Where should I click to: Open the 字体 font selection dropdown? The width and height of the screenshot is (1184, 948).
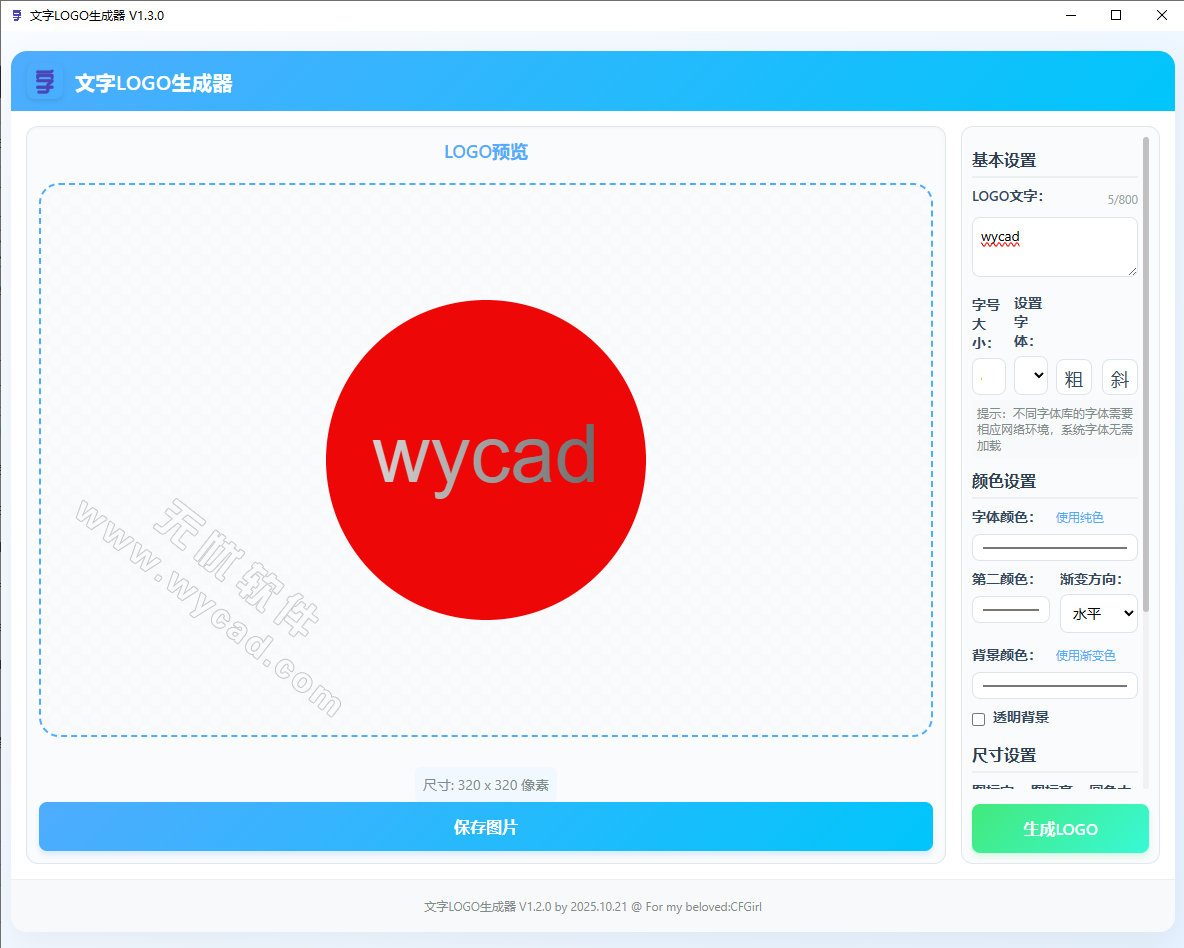point(1031,376)
